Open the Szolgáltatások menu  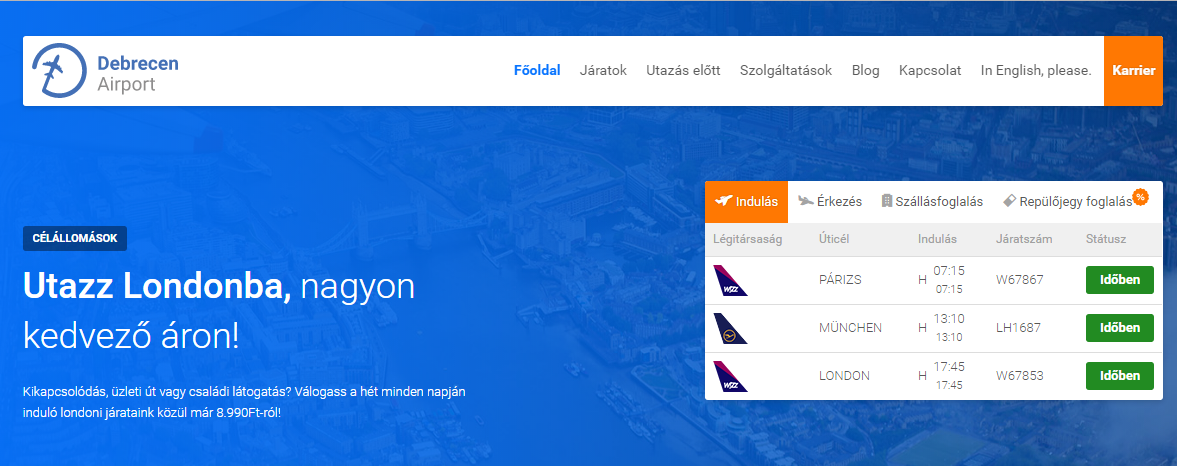786,71
